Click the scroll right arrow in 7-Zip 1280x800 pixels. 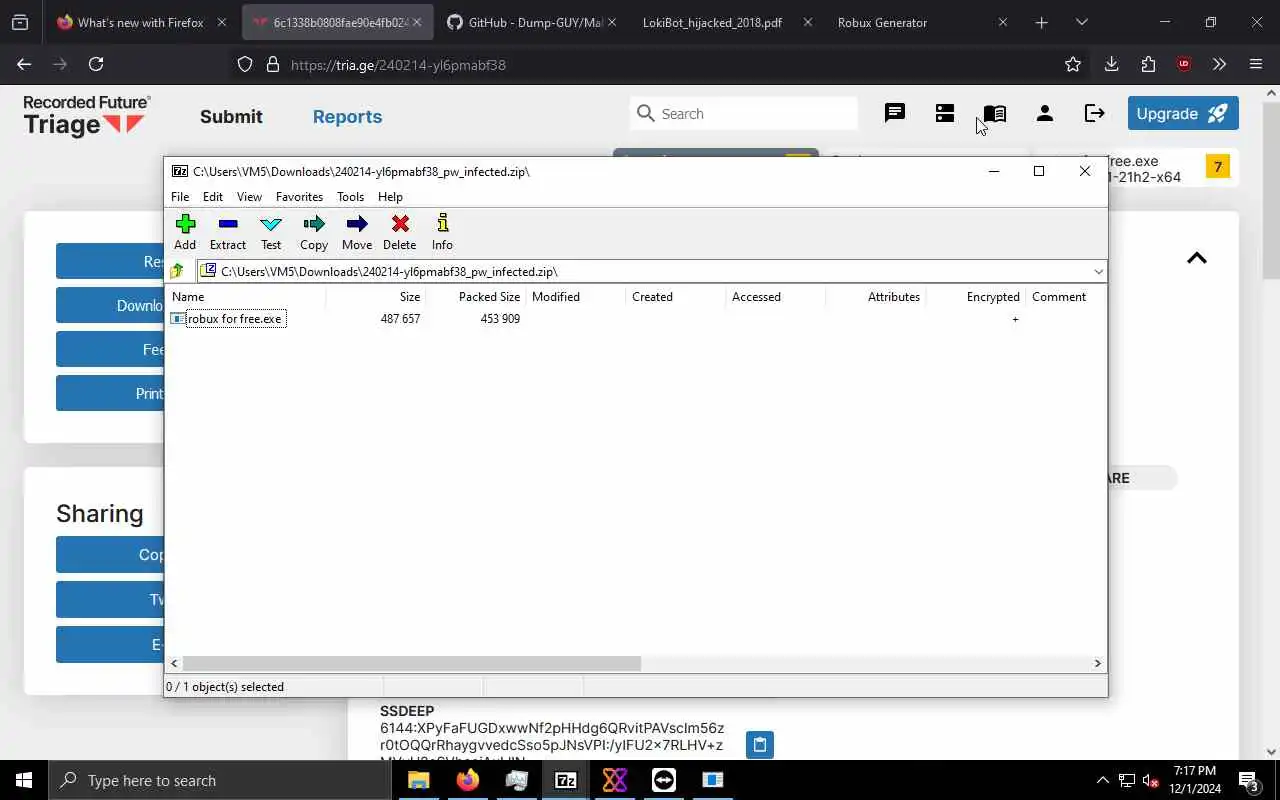(1097, 663)
